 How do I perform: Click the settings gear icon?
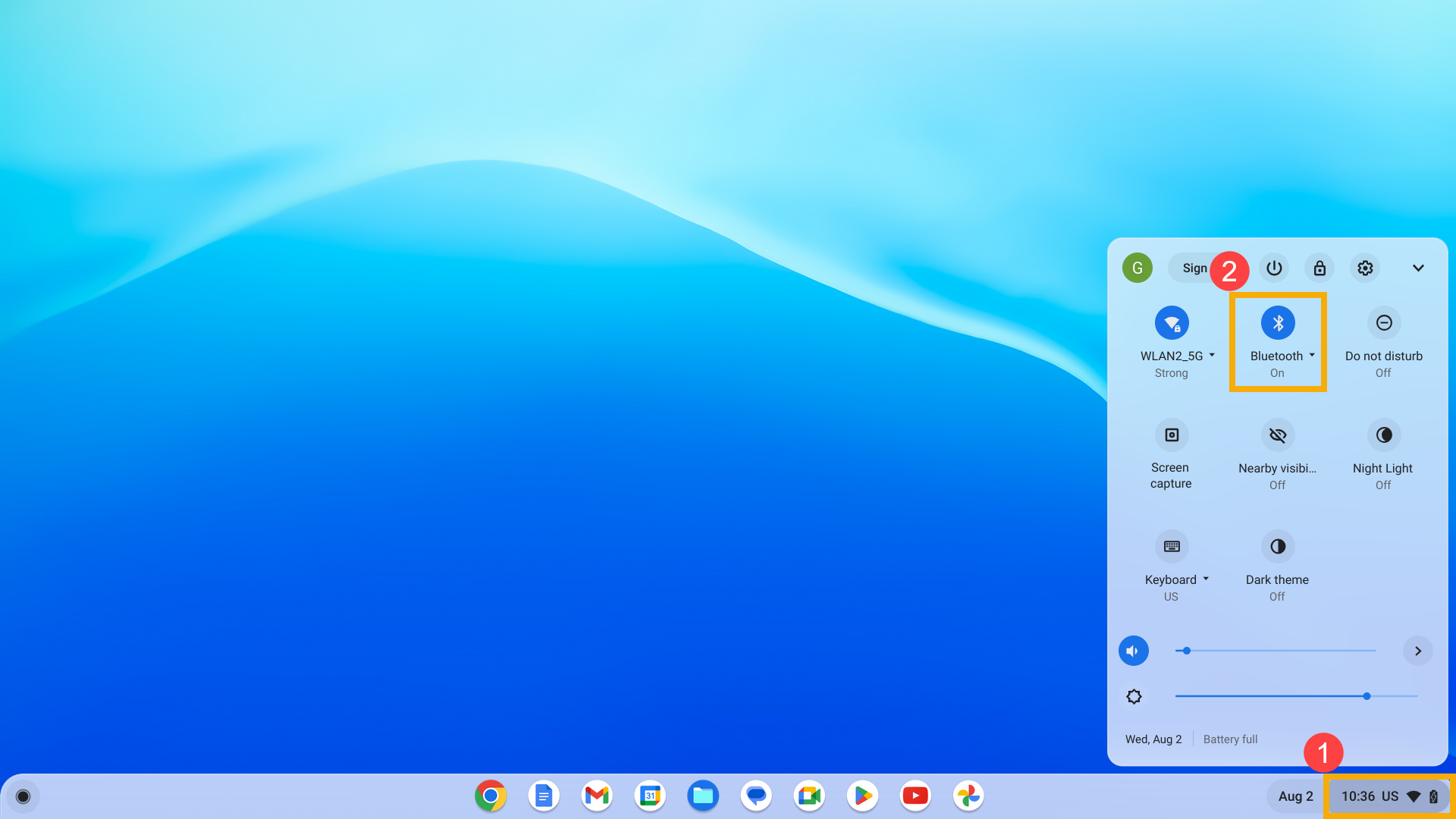tap(1365, 267)
